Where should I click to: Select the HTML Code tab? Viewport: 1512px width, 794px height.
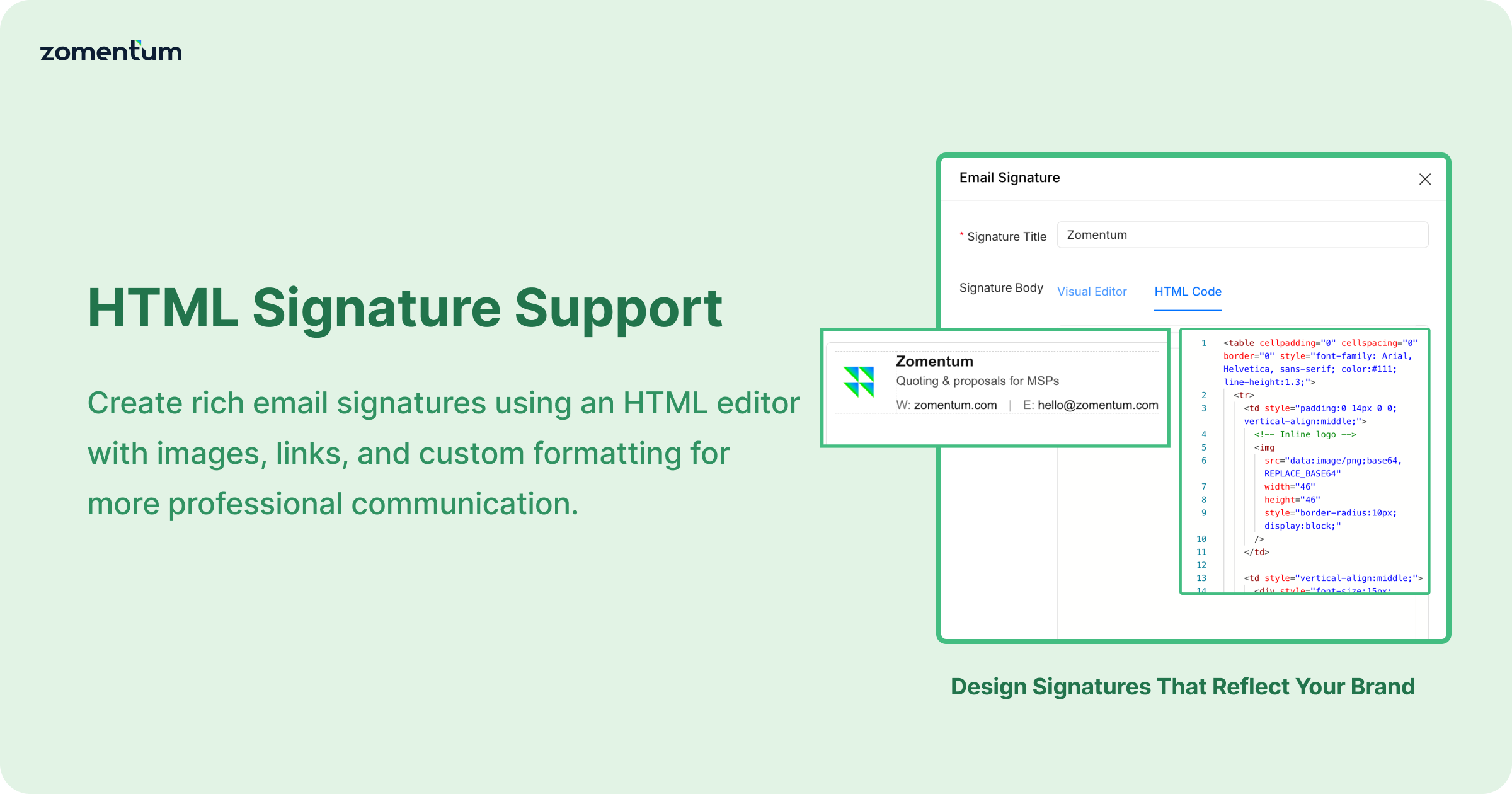pyautogui.click(x=1188, y=291)
